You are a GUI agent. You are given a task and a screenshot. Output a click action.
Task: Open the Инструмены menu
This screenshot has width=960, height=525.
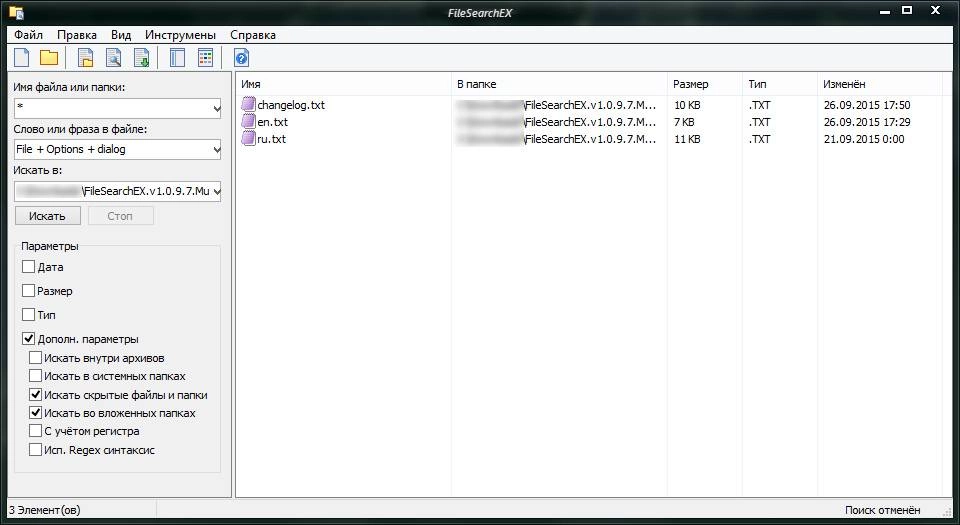coord(180,35)
